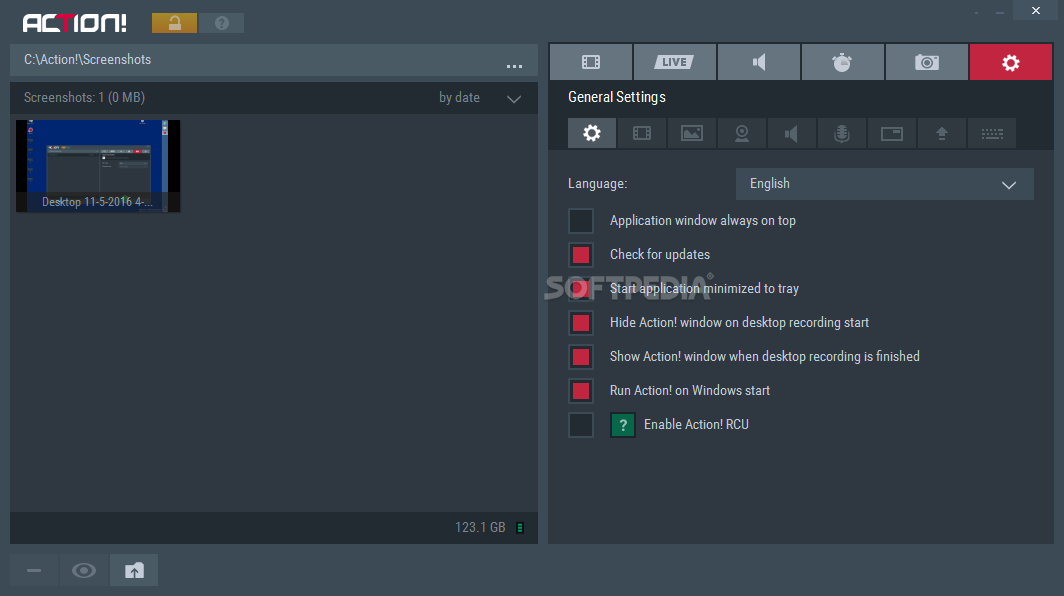
Task: Open the audio recordings tab
Action: pos(759,62)
